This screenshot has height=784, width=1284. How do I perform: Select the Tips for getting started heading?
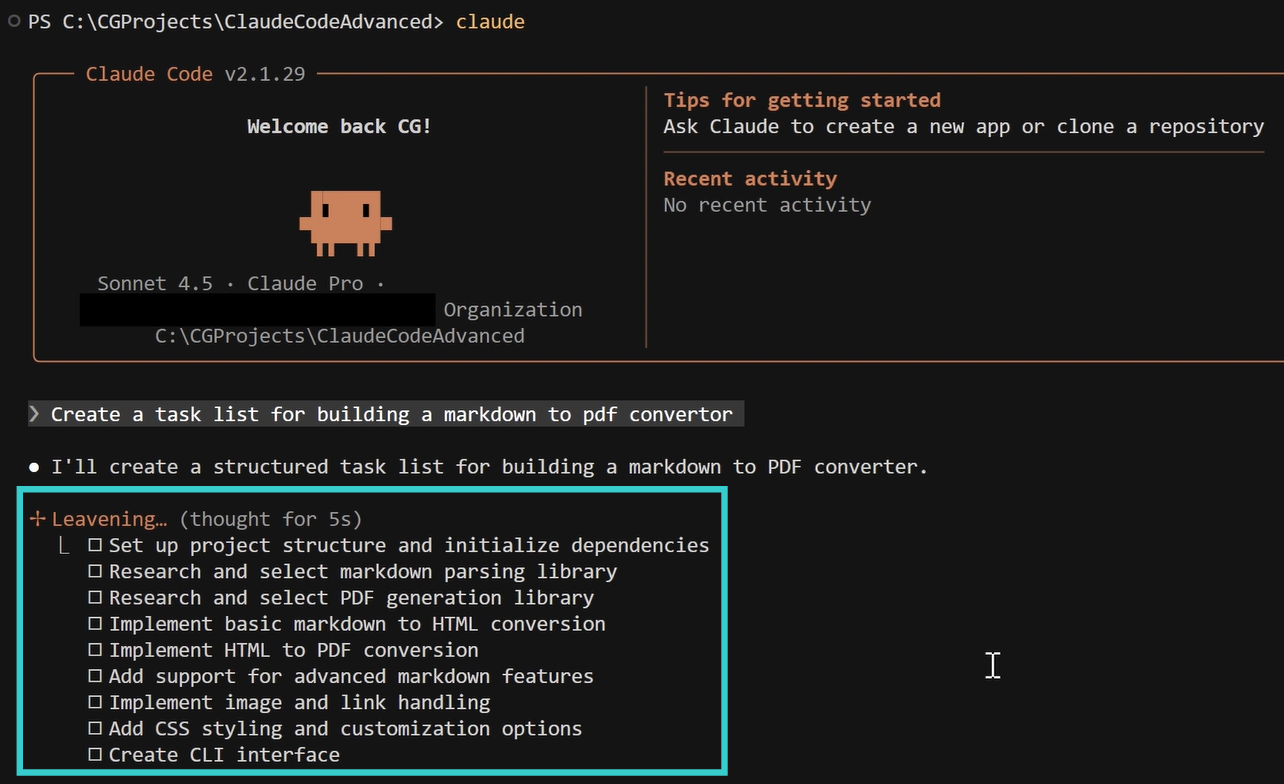click(x=801, y=100)
